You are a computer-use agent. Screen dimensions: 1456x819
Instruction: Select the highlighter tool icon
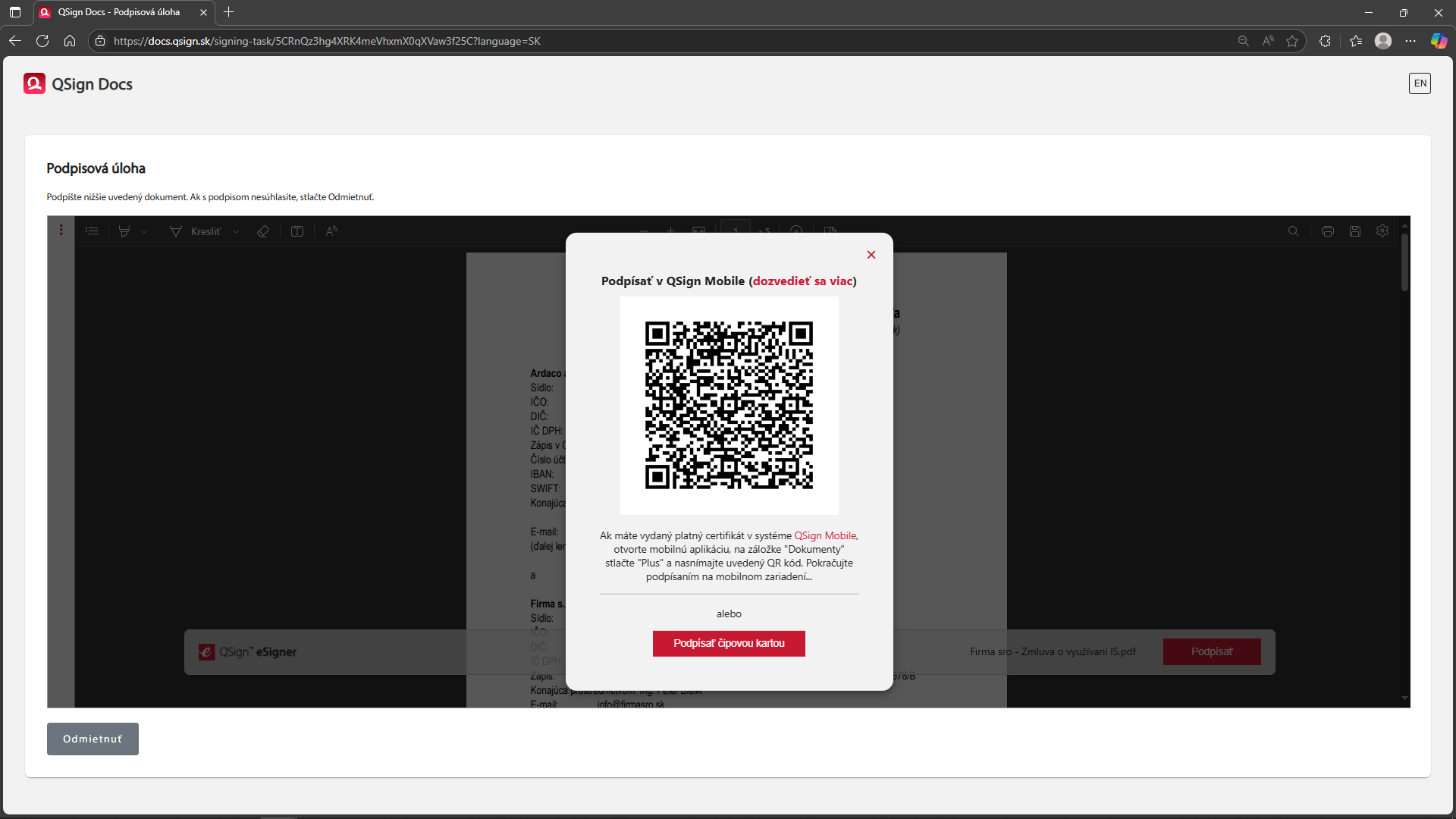click(124, 231)
